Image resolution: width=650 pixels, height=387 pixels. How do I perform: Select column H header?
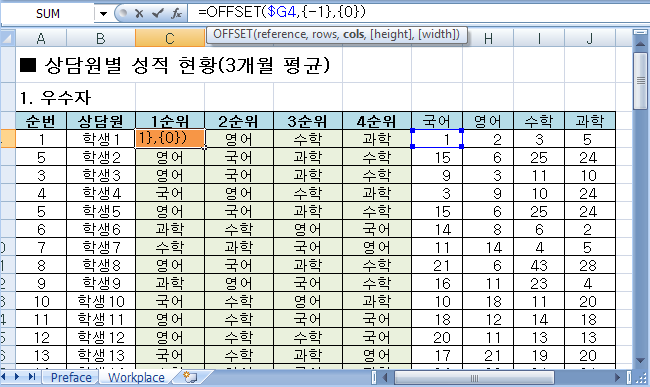pyautogui.click(x=488, y=39)
